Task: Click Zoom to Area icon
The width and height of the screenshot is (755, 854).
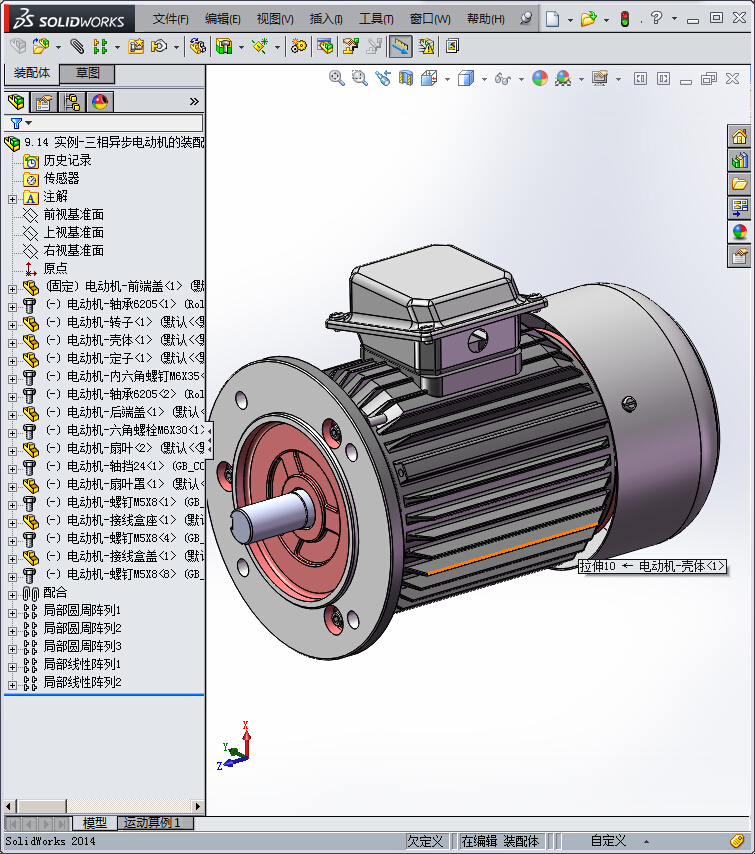Action: [360, 78]
